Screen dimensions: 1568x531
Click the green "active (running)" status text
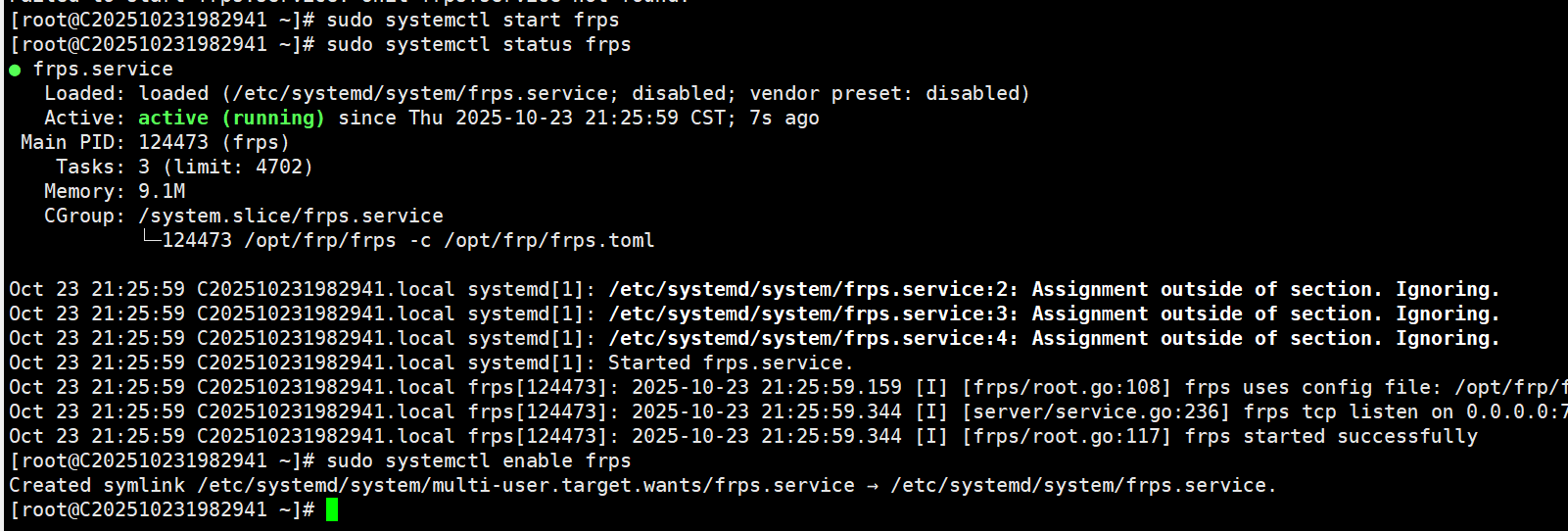click(x=230, y=118)
